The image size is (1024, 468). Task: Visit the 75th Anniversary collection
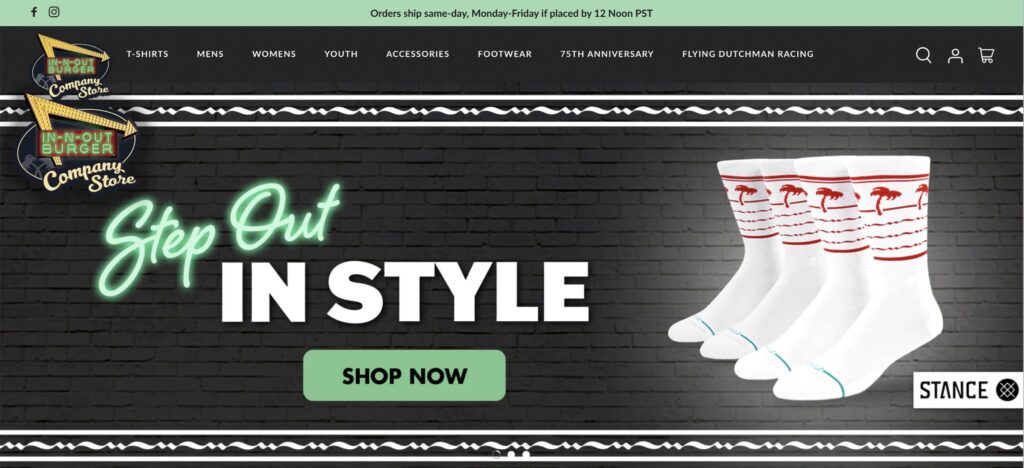click(x=607, y=54)
